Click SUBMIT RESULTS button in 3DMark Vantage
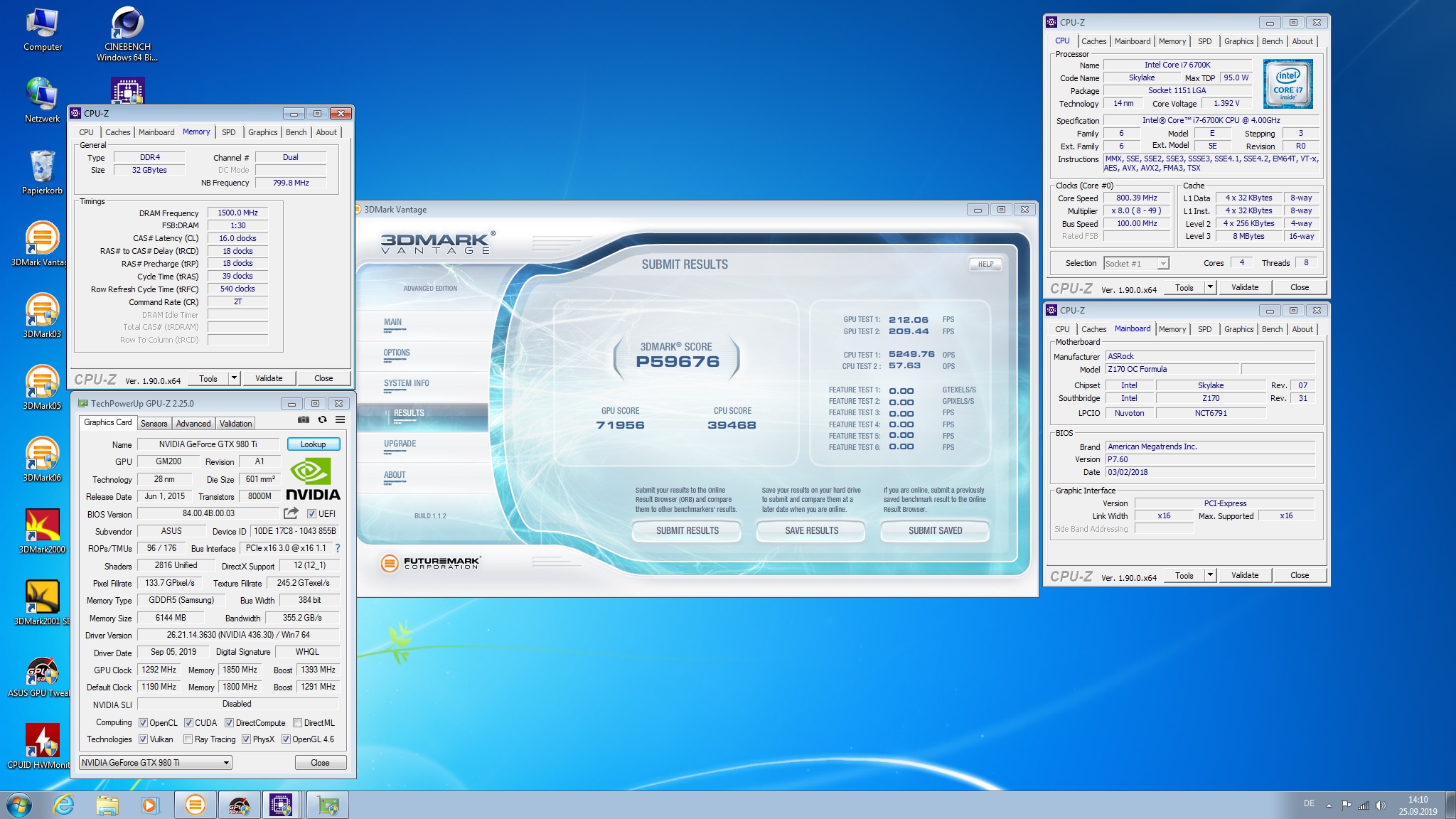The image size is (1456, 819). [x=687, y=531]
